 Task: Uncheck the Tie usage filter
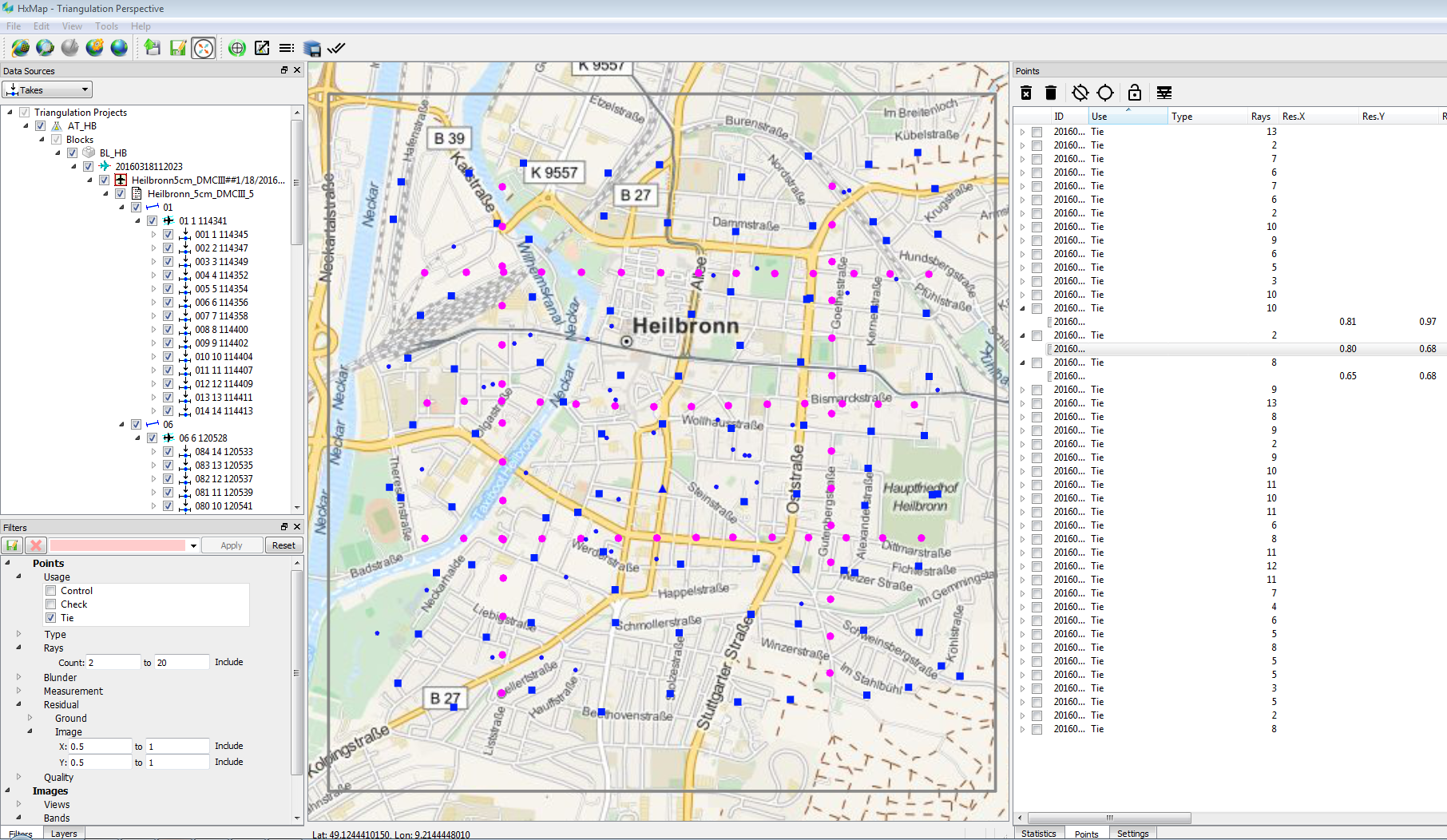51,618
